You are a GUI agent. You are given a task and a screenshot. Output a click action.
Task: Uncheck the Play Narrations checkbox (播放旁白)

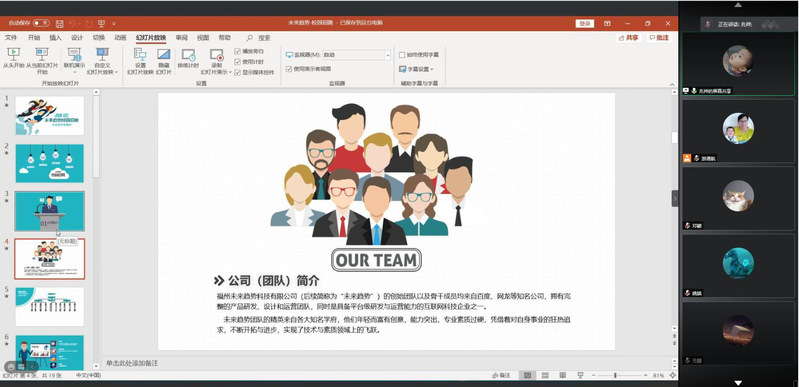point(237,51)
